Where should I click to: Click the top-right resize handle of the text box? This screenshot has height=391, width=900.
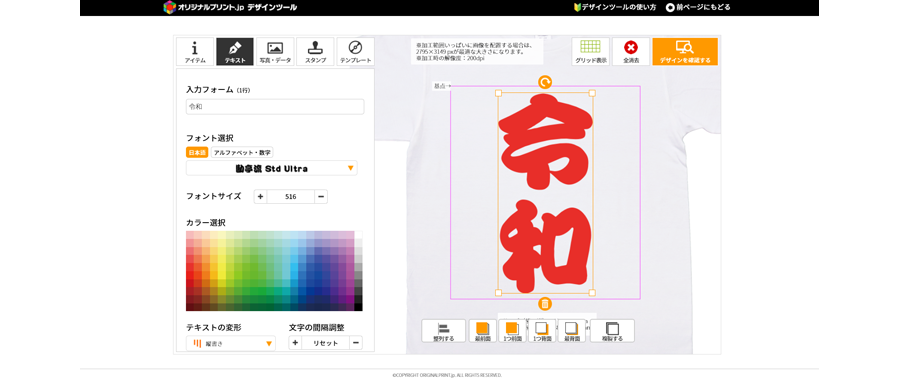592,92
